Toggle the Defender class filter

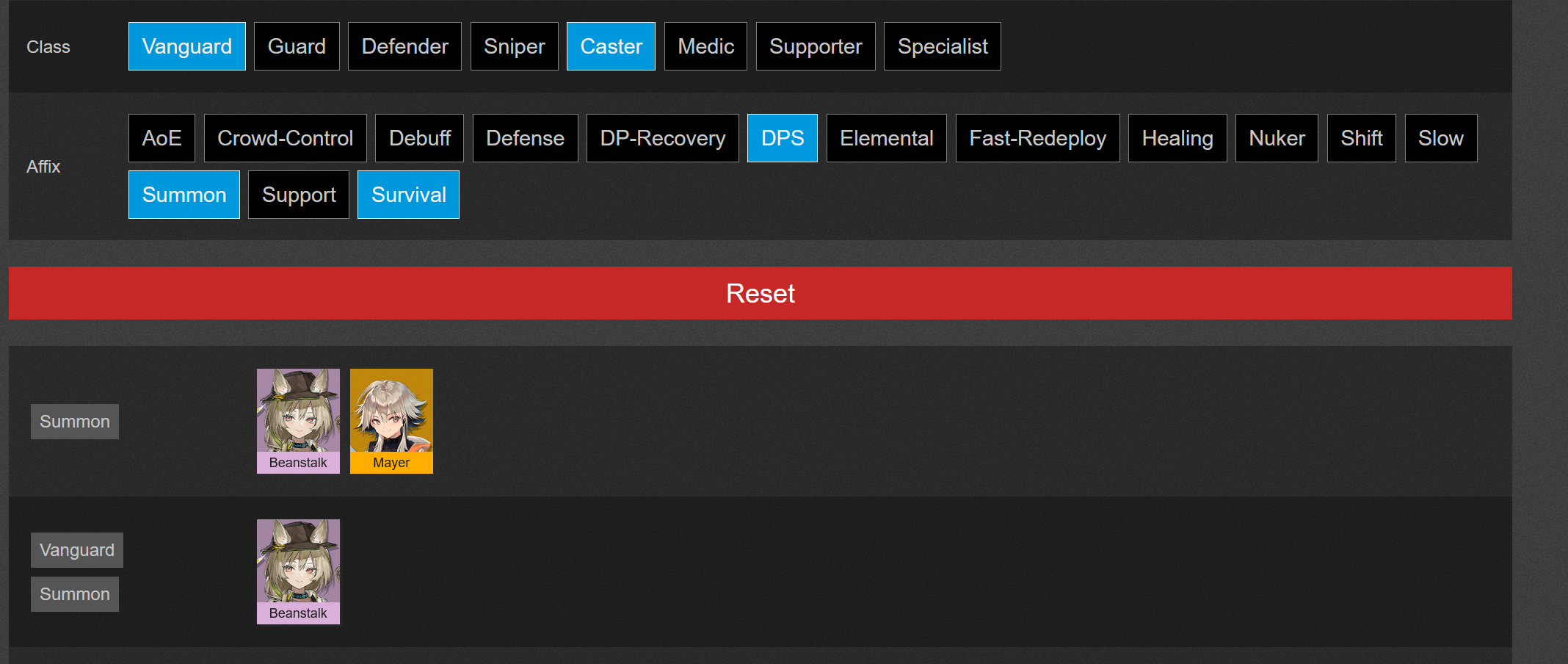tap(404, 46)
